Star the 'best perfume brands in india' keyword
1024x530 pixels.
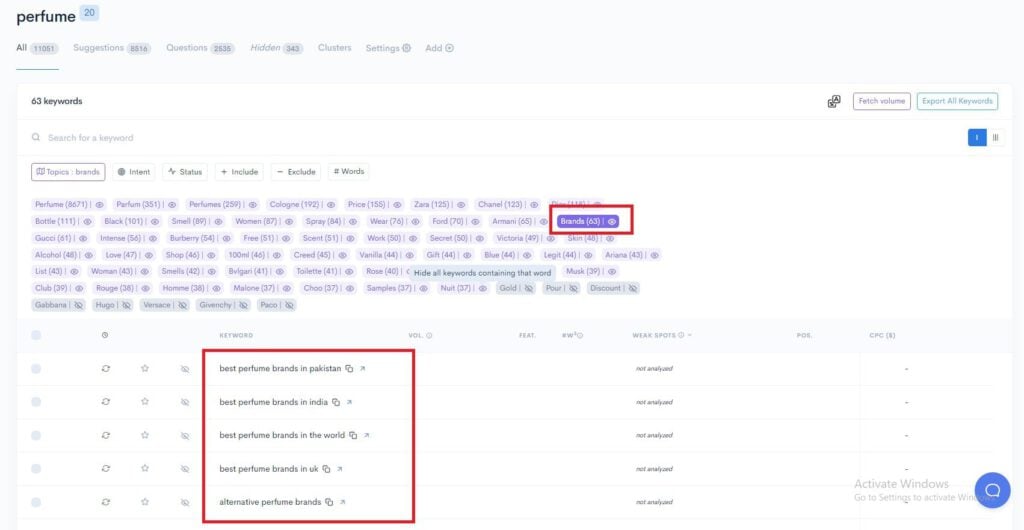point(145,401)
